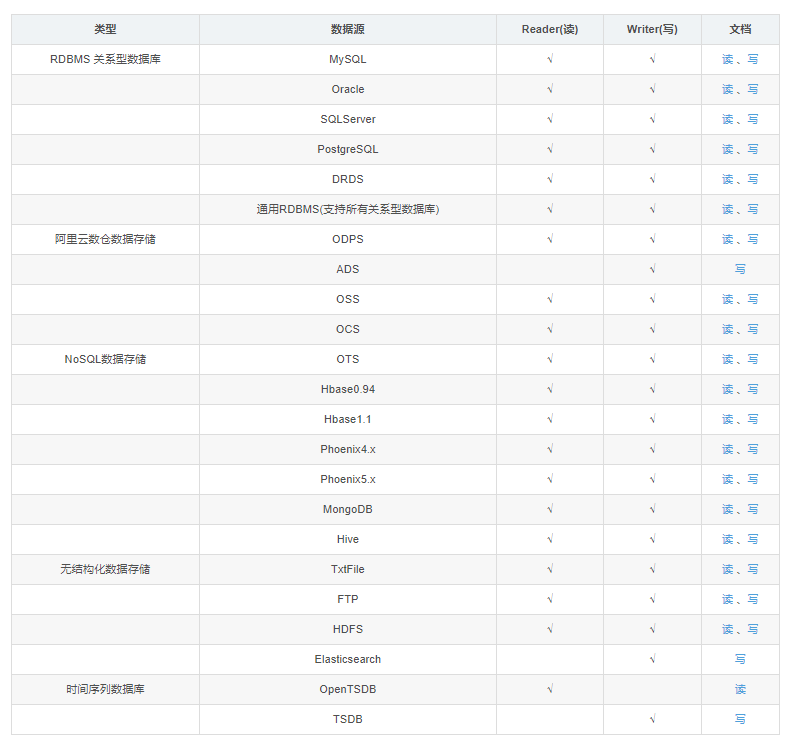Open the SQLServer read doc link

[x=728, y=119]
